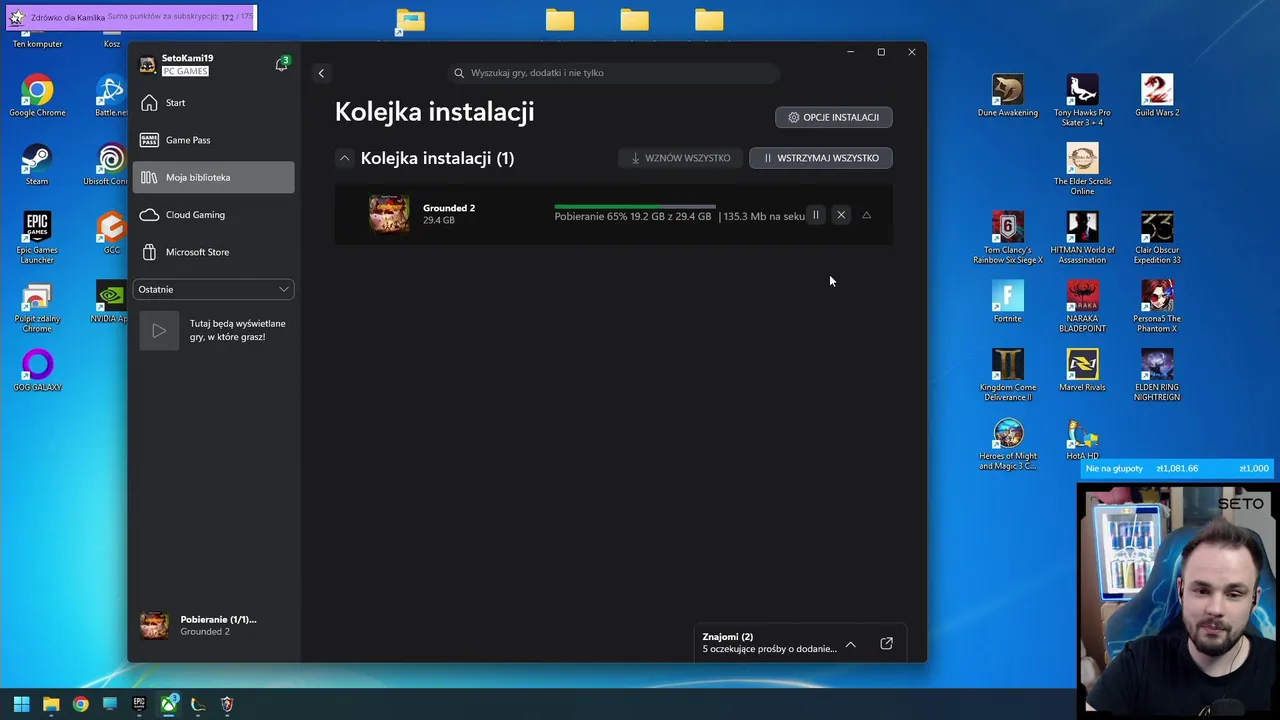
Task: Select Tony Hawks Pro Skater desktop icon
Action: [1082, 100]
